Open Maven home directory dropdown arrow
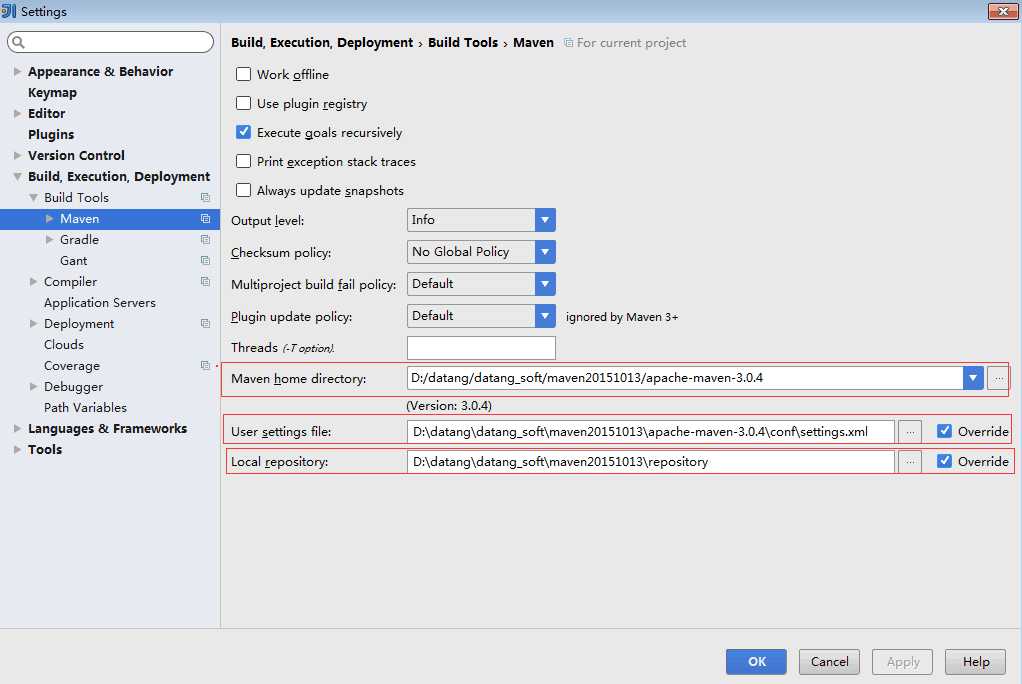This screenshot has width=1022, height=684. (973, 378)
